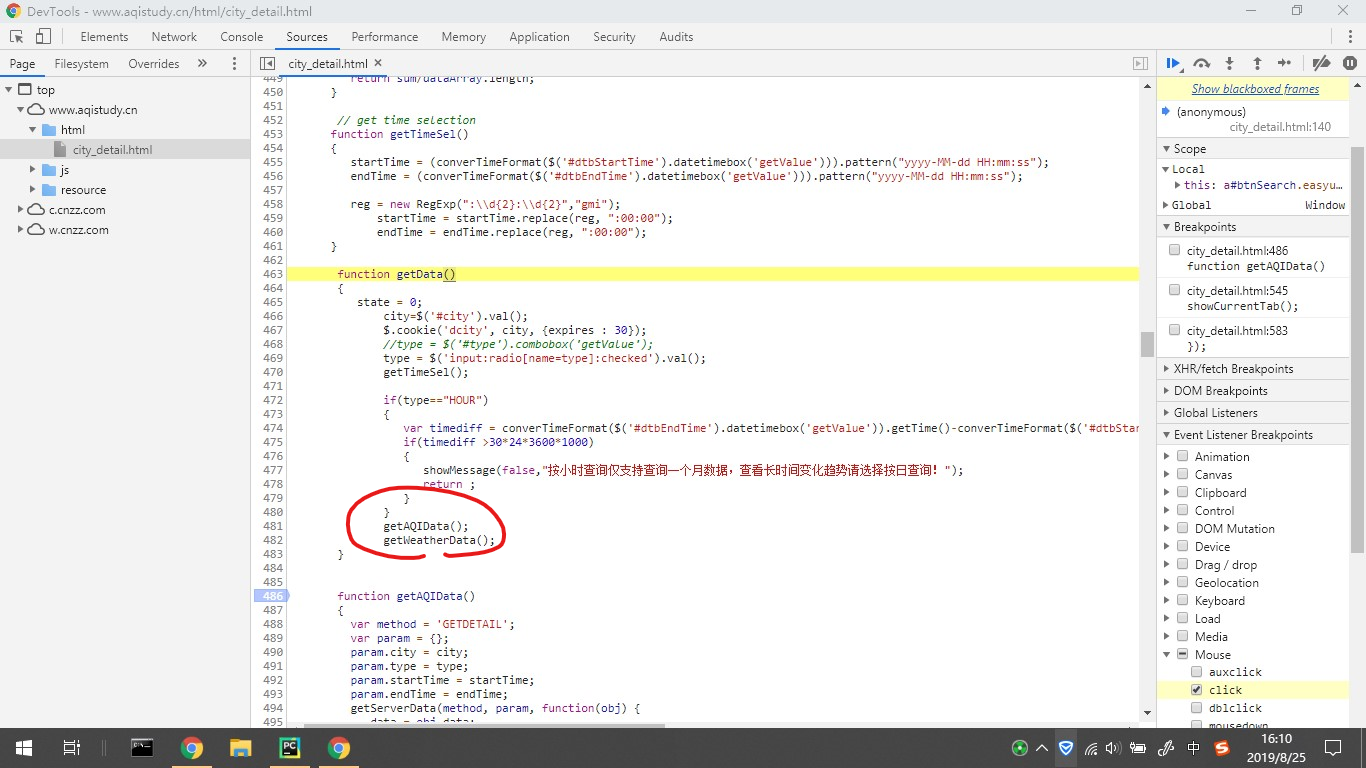Enable the city_detail.html:545 breakpoint checkbox
Viewport: 1366px width, 768px height.
pyautogui.click(x=1174, y=291)
